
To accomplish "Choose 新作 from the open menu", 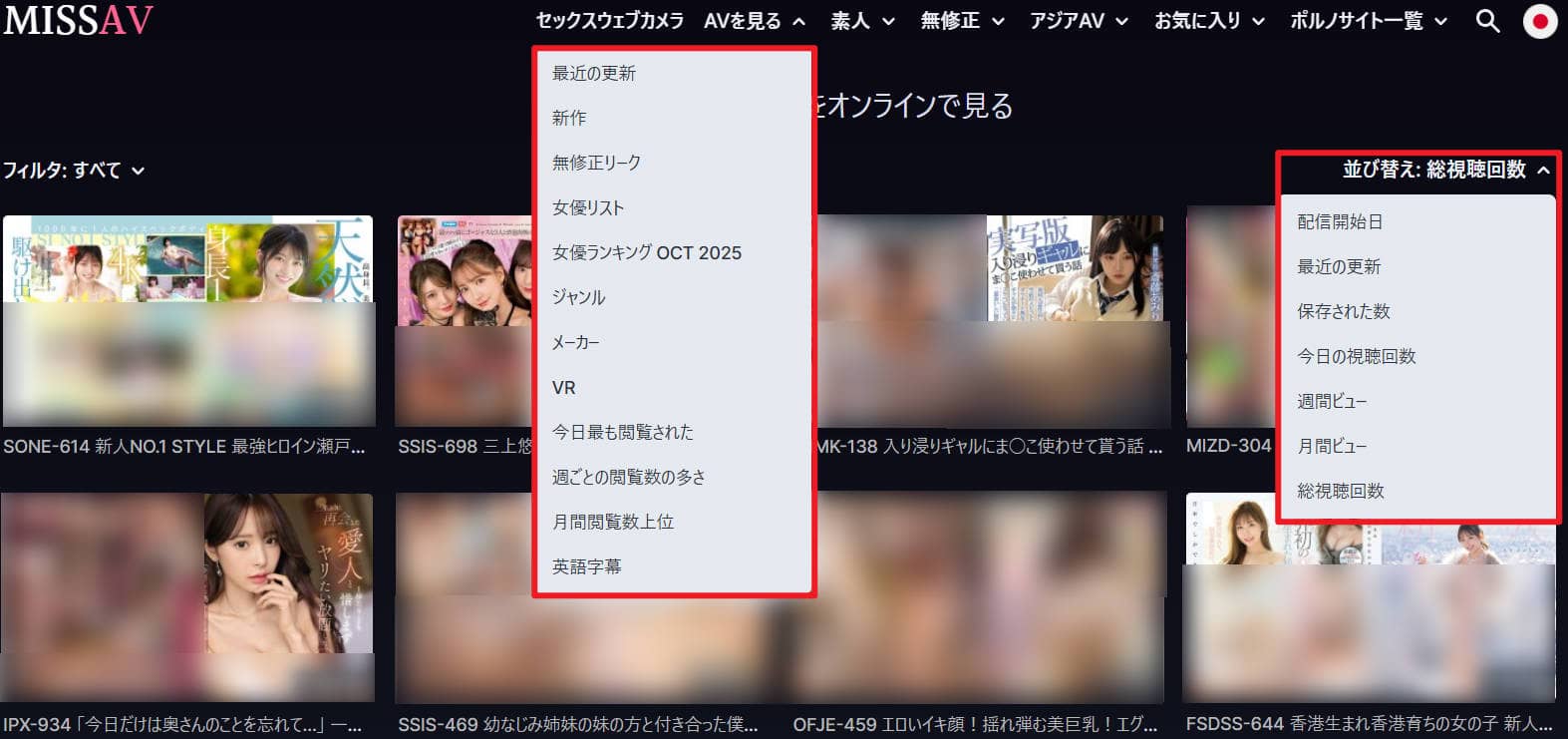I will (569, 118).
